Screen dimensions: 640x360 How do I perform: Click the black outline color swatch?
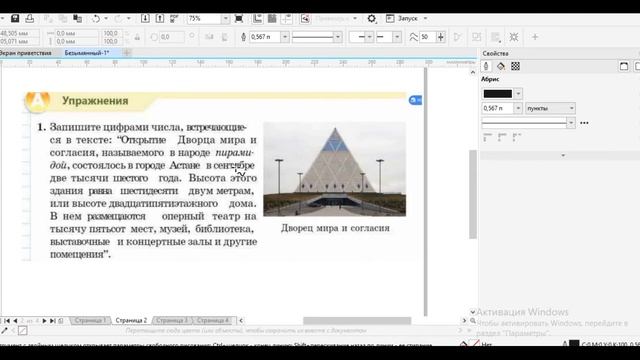click(498, 94)
